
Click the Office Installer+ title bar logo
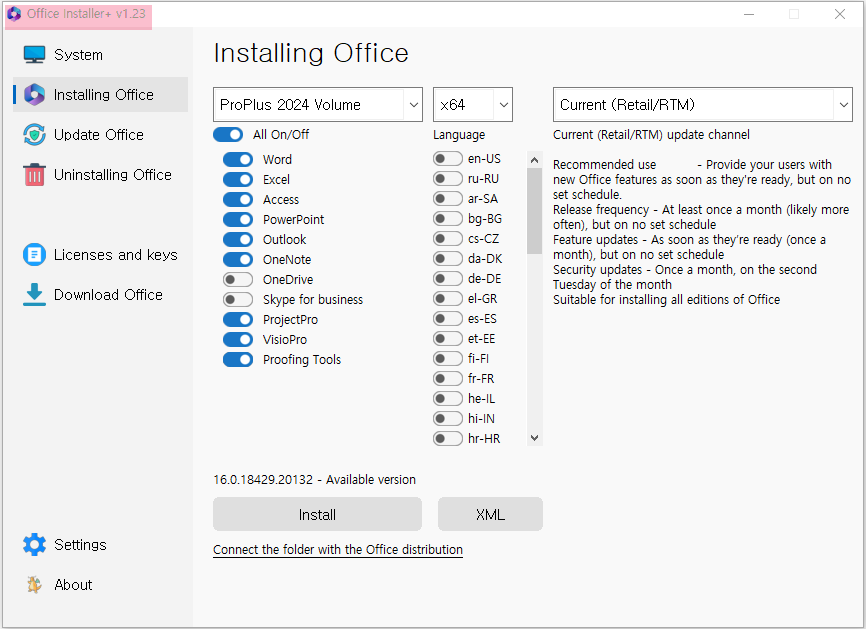(x=14, y=14)
